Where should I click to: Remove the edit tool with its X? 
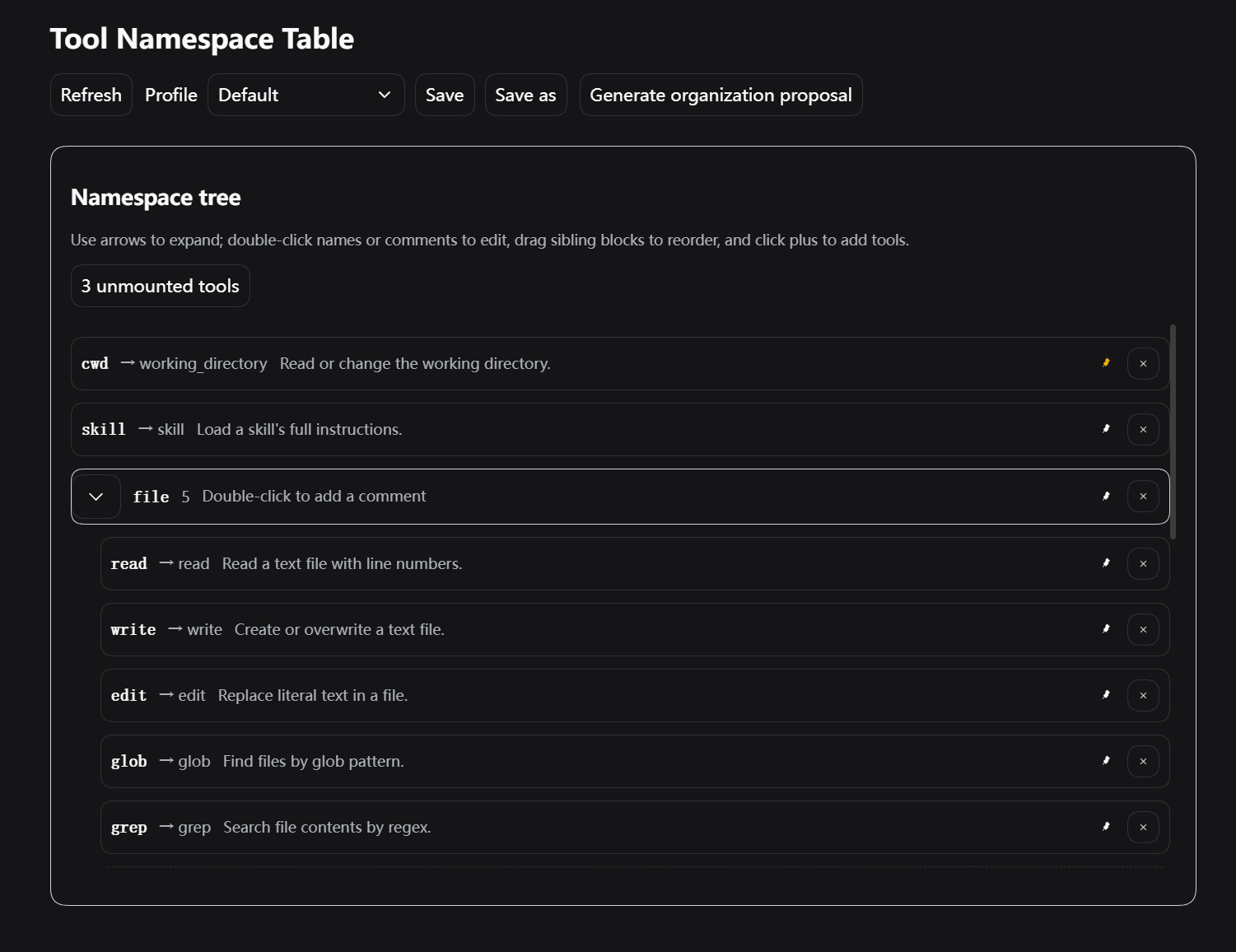(1143, 695)
